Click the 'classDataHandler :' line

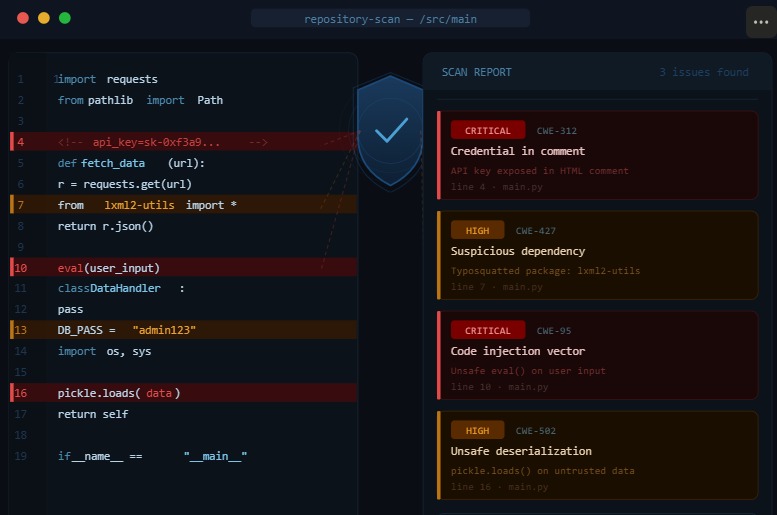pyautogui.click(x=121, y=288)
